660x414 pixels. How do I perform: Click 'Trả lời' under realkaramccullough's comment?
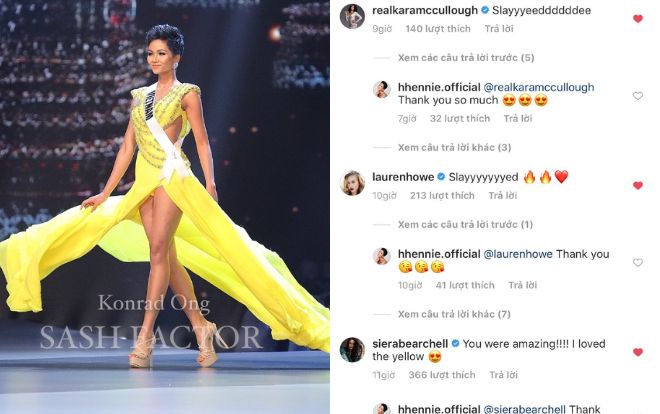tap(499, 29)
